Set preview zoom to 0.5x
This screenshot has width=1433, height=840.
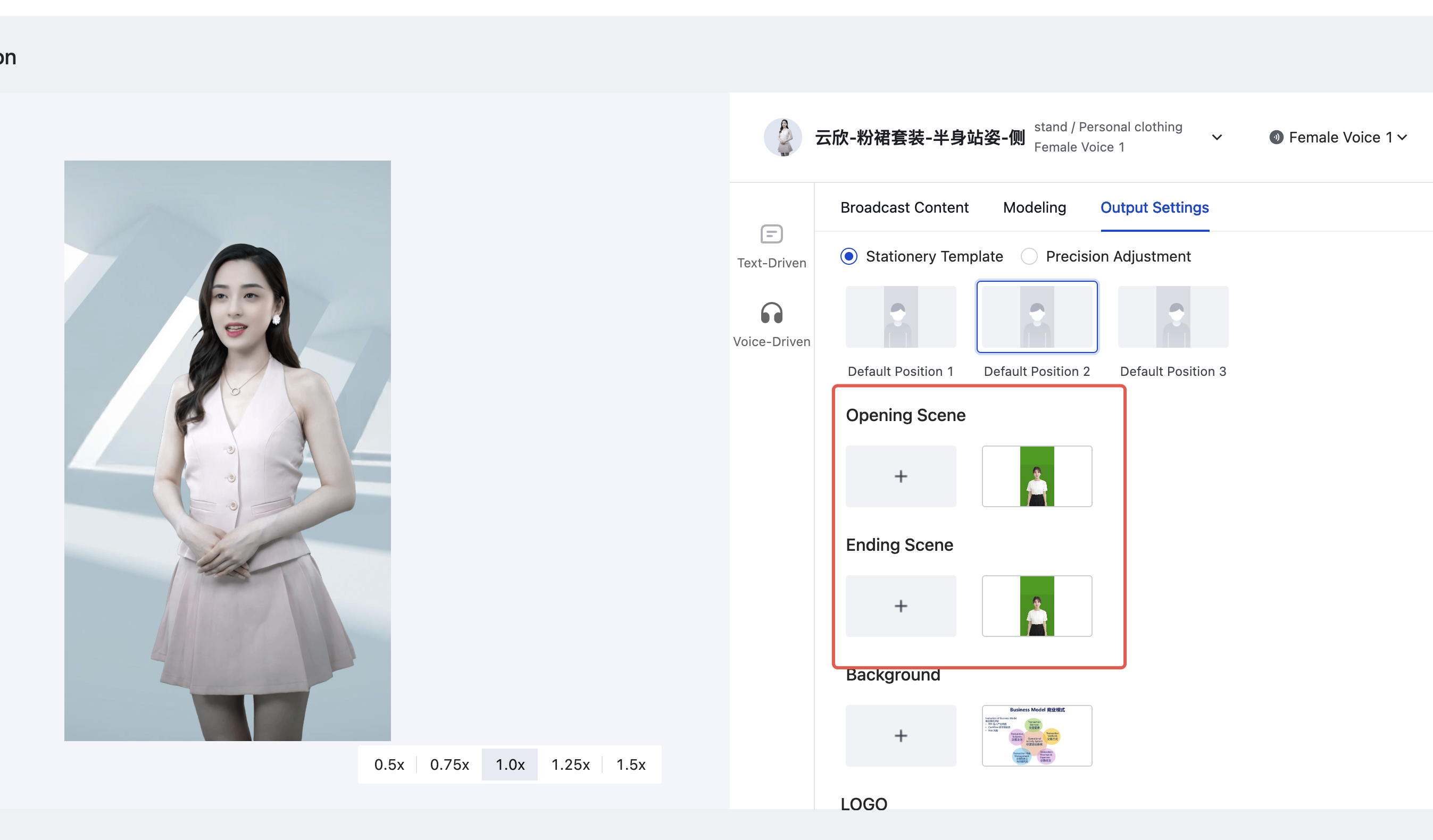click(389, 765)
